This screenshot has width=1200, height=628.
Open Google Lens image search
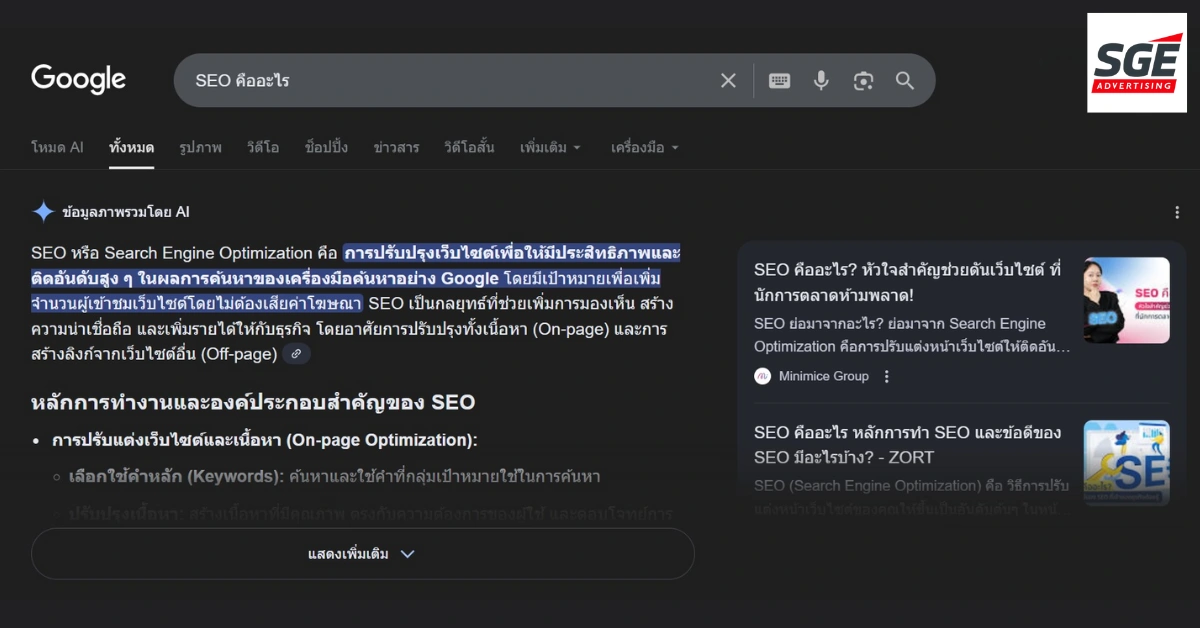[x=863, y=81]
